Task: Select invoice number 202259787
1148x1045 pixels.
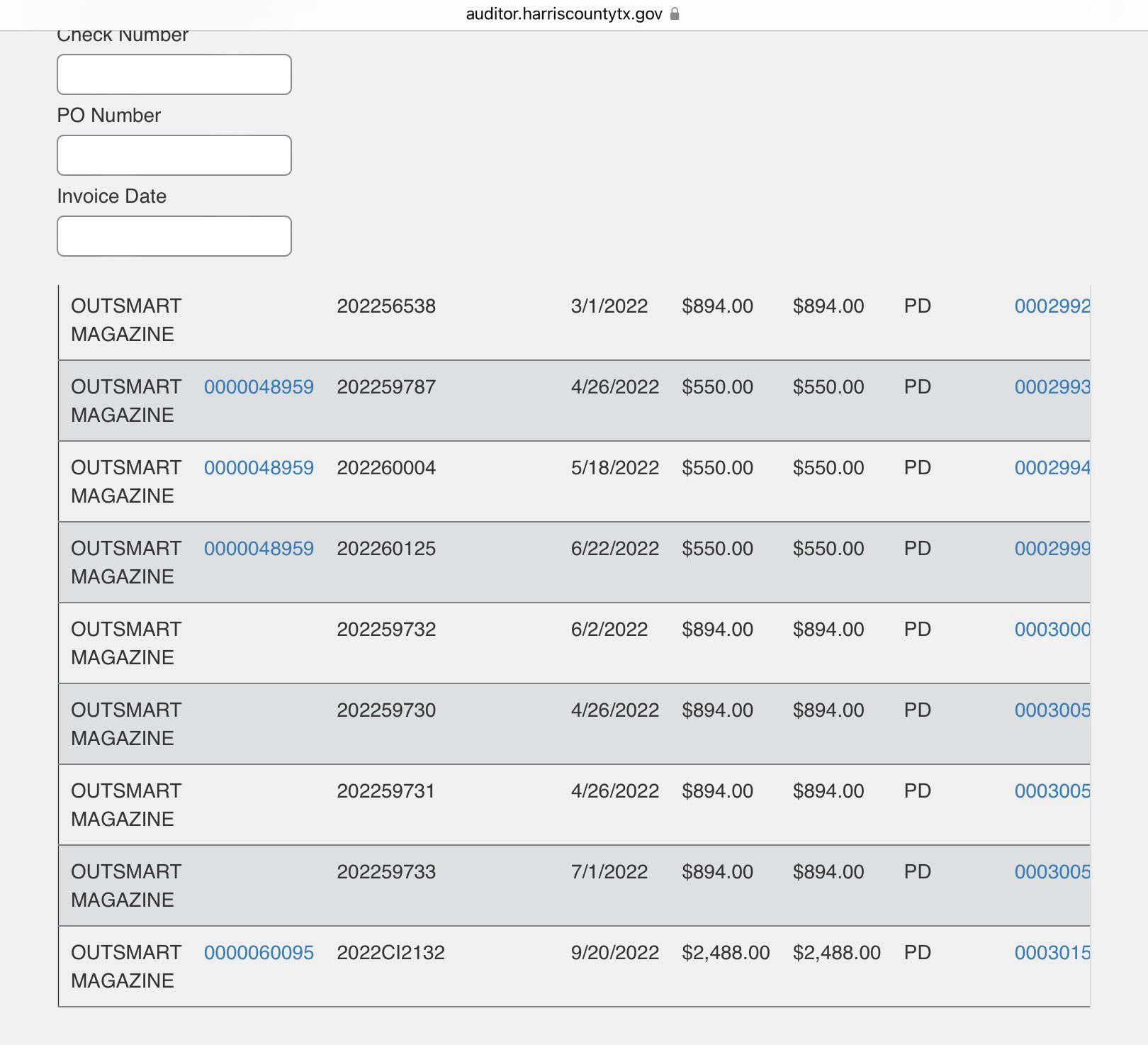Action: (386, 387)
